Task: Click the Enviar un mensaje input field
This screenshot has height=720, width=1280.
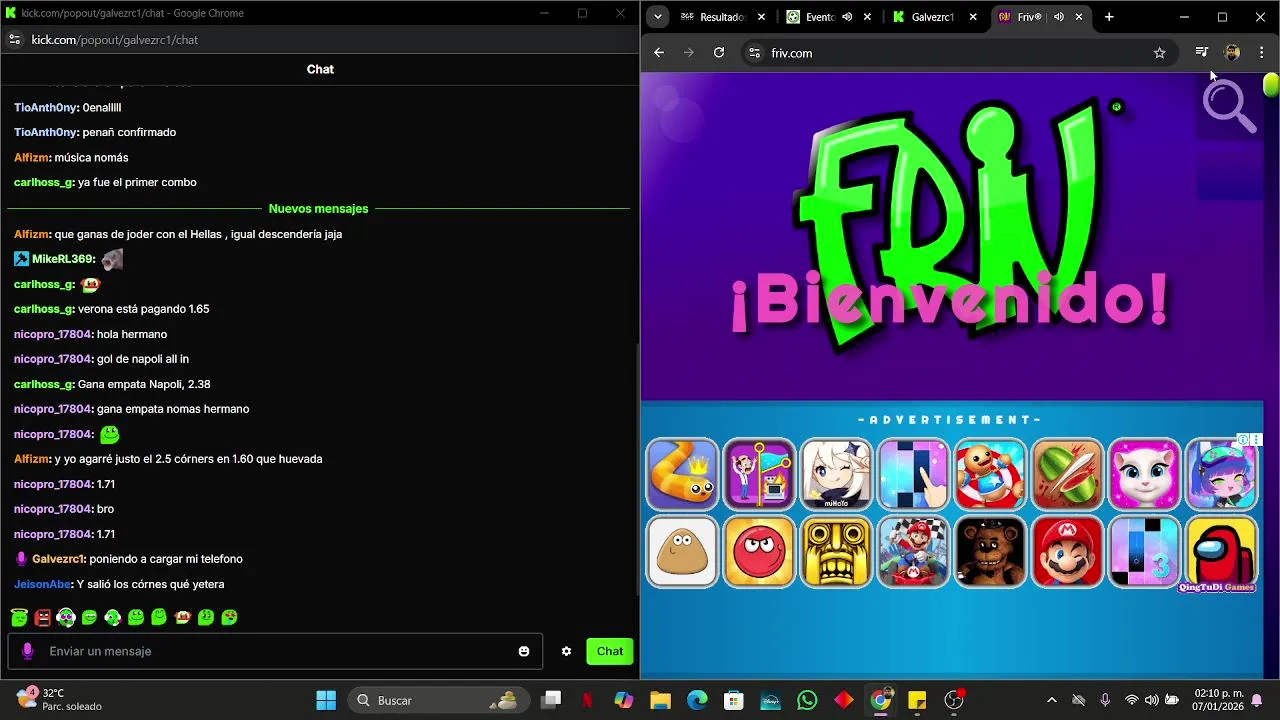Action: point(275,651)
